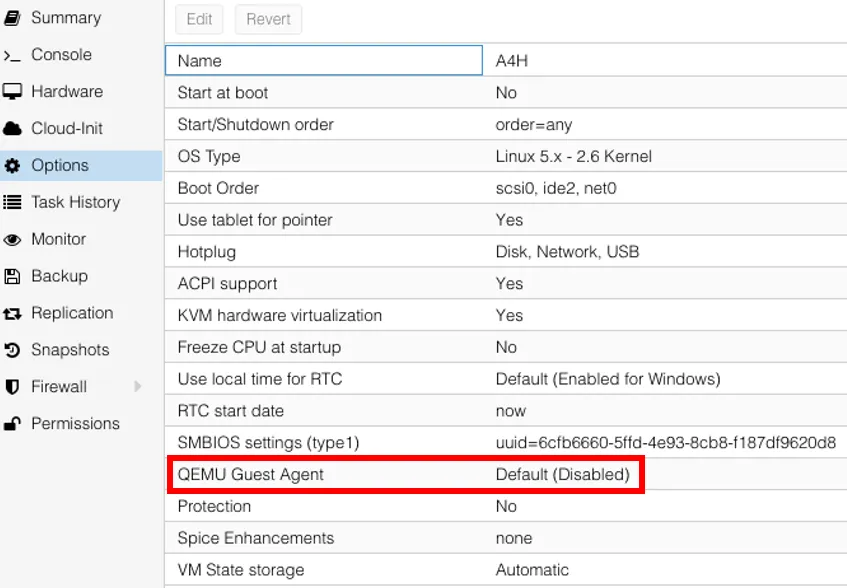Click the Console terminal prompt icon
The image size is (847, 588).
click(x=13, y=55)
